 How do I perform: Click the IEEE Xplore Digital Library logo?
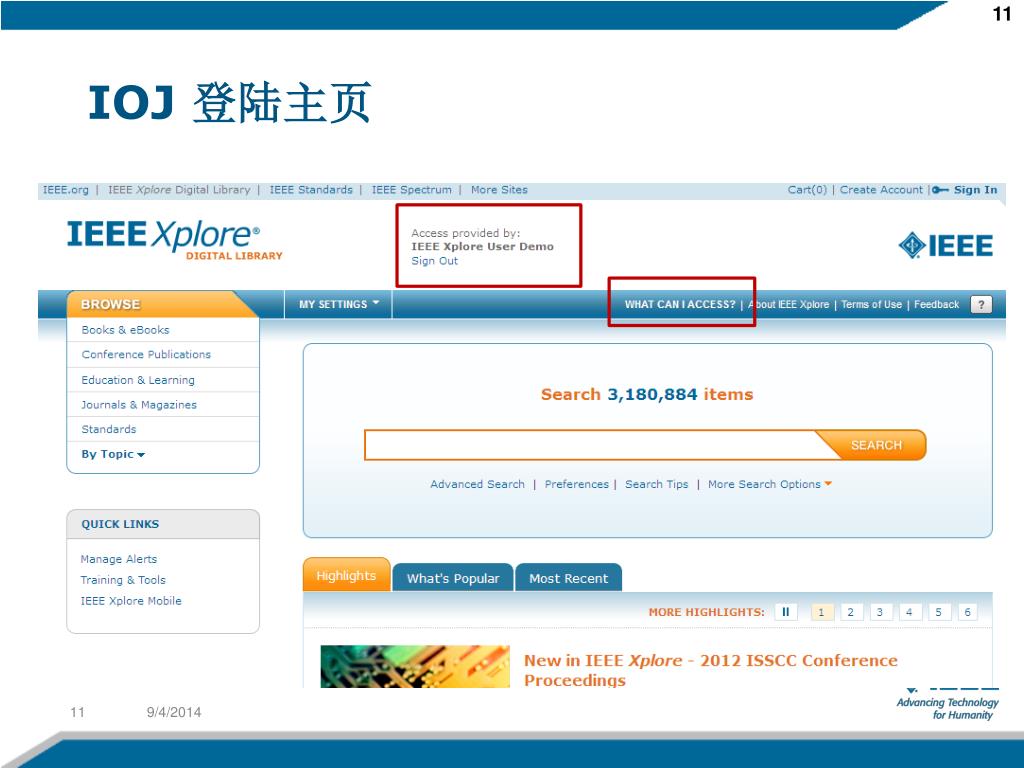pyautogui.click(x=174, y=240)
